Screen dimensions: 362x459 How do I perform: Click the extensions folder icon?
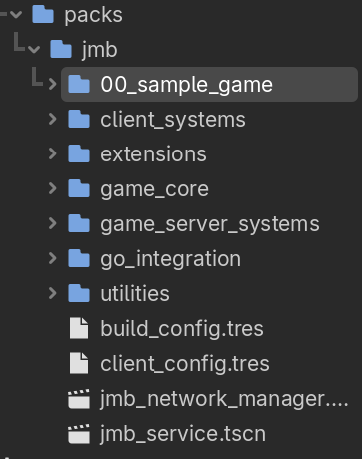point(79,154)
